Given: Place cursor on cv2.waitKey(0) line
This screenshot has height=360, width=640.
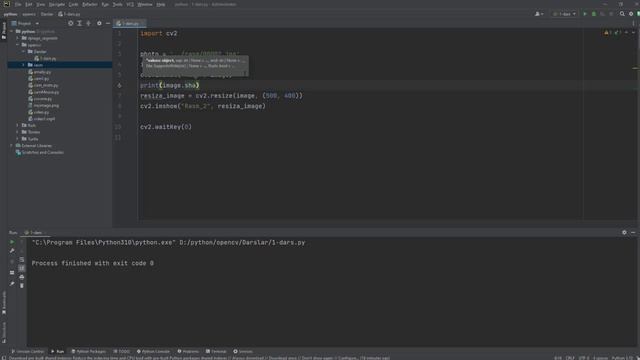Looking at the screenshot, I should coord(166,127).
